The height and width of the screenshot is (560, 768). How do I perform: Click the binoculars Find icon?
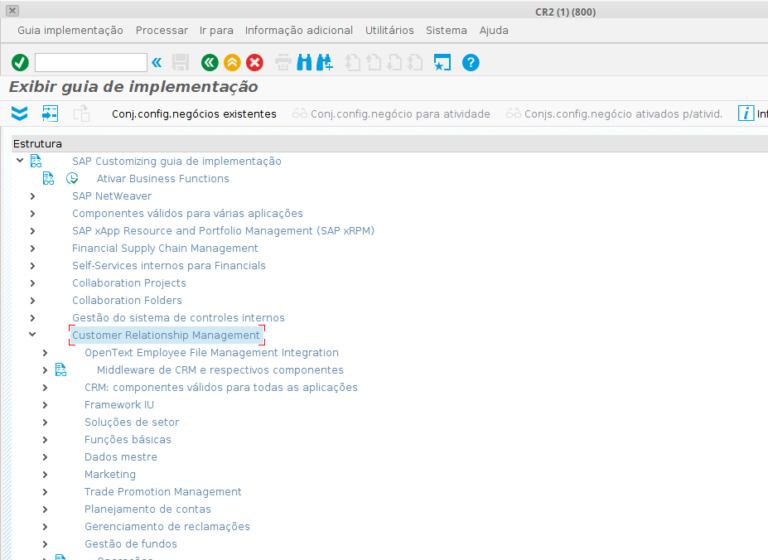pos(305,63)
